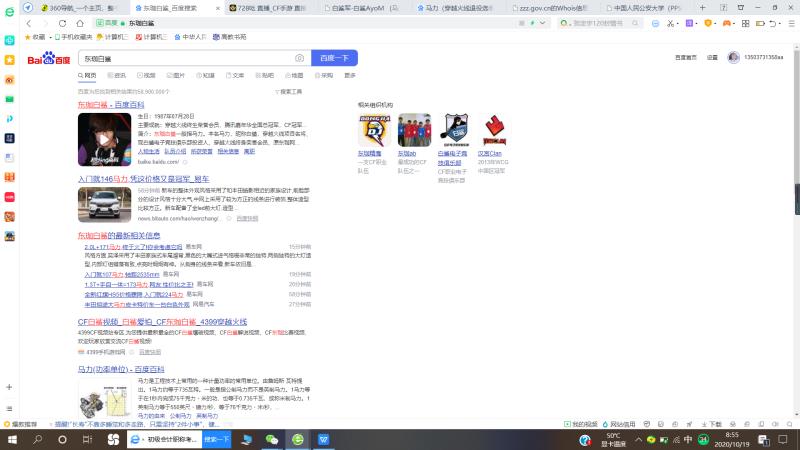Click the 百度一下 search button
Screen dimensions: 800x450
tap(334, 58)
